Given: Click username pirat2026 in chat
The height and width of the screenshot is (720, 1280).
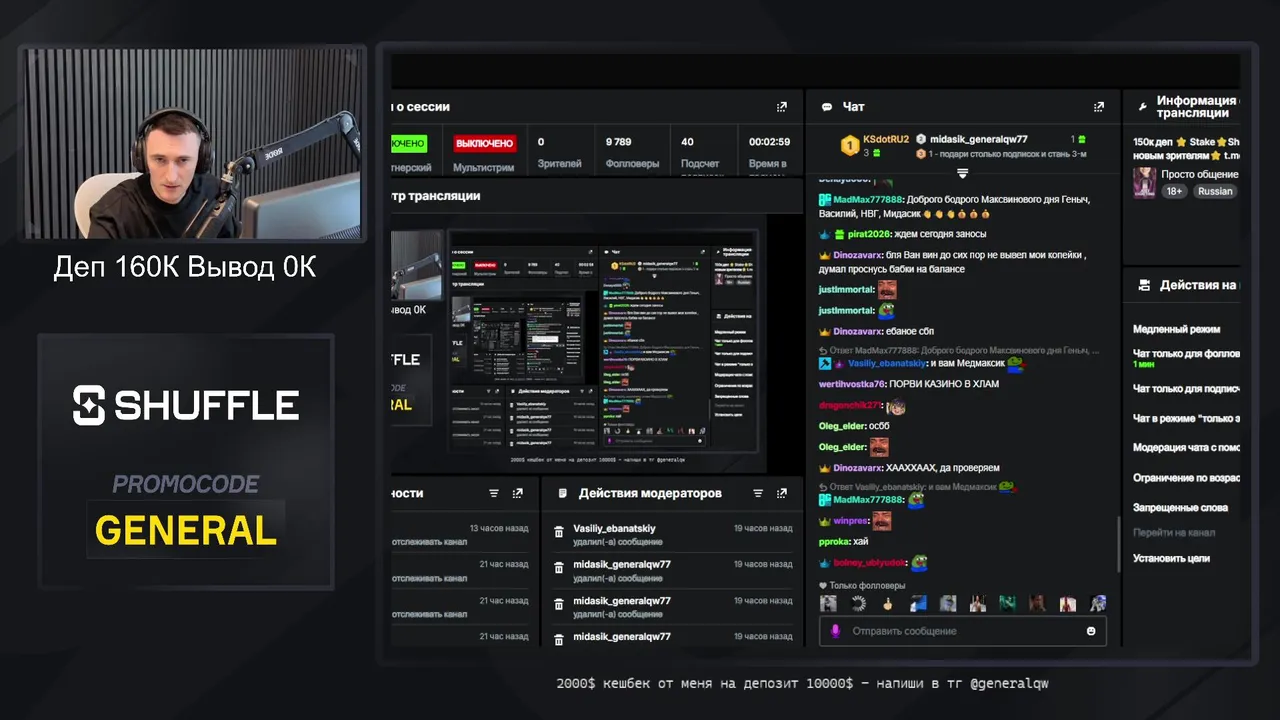Looking at the screenshot, I should point(867,234).
